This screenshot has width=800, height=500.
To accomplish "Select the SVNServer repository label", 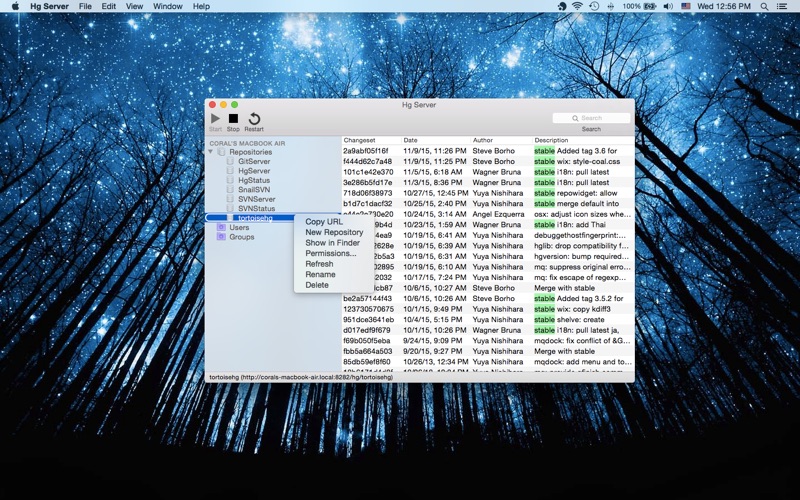I will [257, 199].
